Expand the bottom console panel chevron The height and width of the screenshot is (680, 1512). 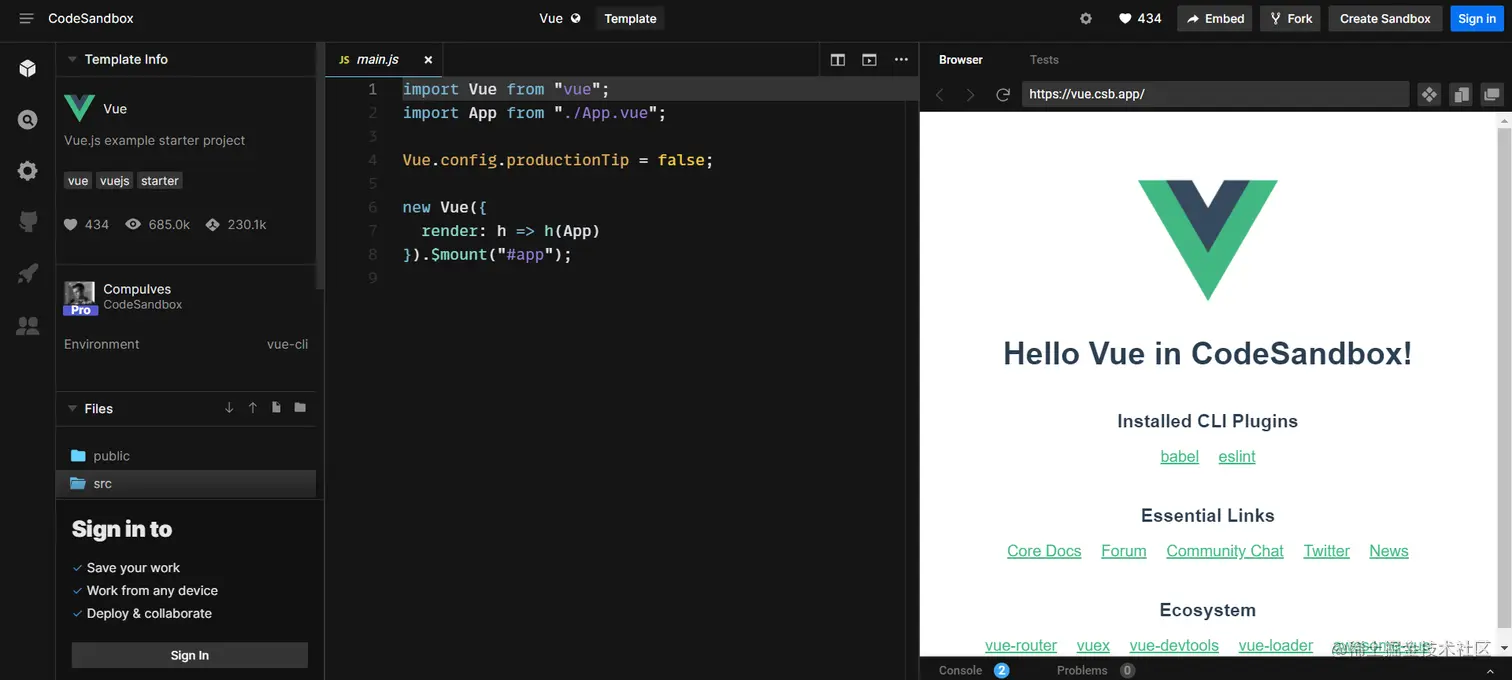(x=1490, y=670)
